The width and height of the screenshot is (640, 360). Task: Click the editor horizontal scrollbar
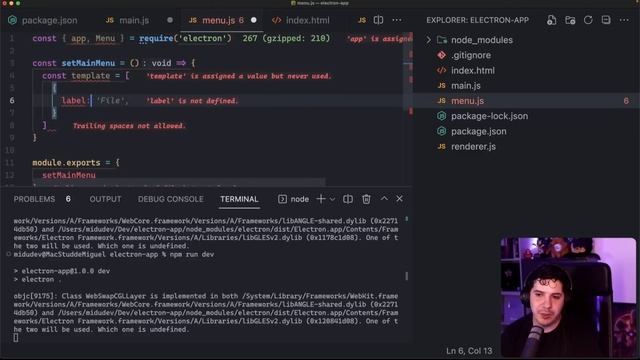pyautogui.click(x=180, y=182)
